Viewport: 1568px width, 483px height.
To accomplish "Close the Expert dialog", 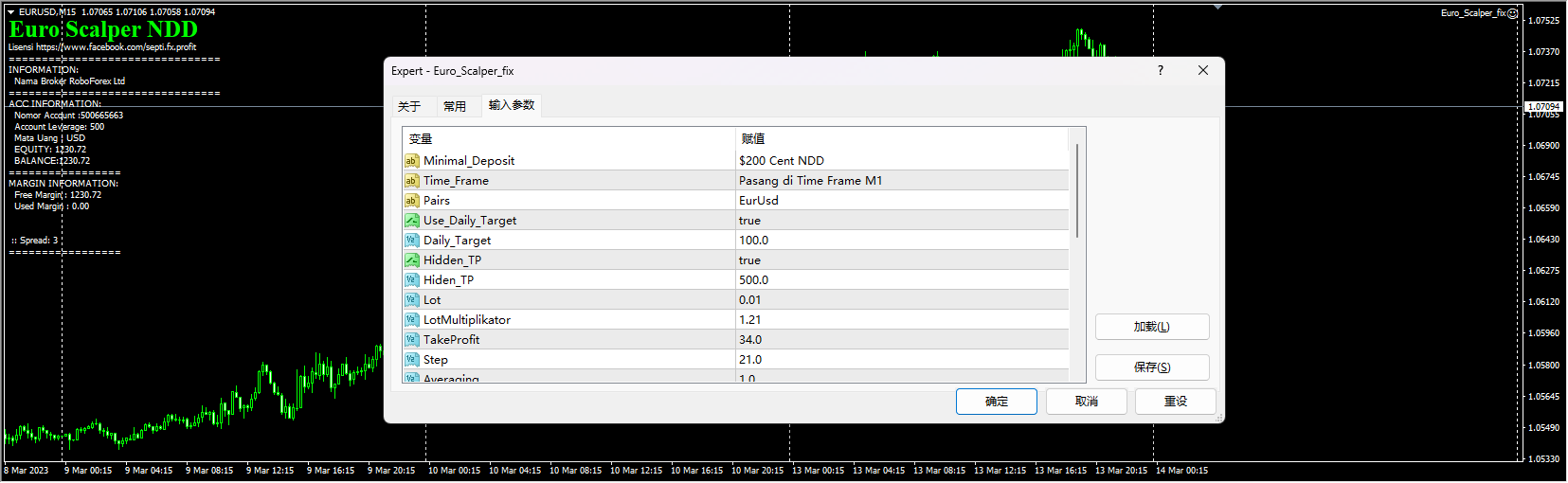I will pos(1203,70).
